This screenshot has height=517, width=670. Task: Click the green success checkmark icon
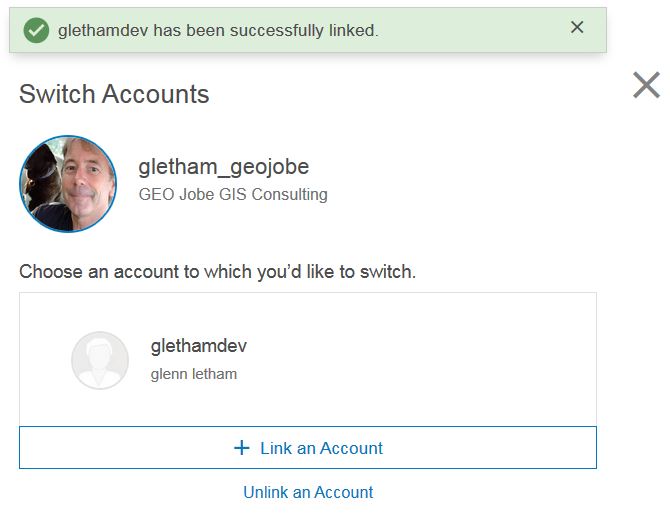(37, 30)
